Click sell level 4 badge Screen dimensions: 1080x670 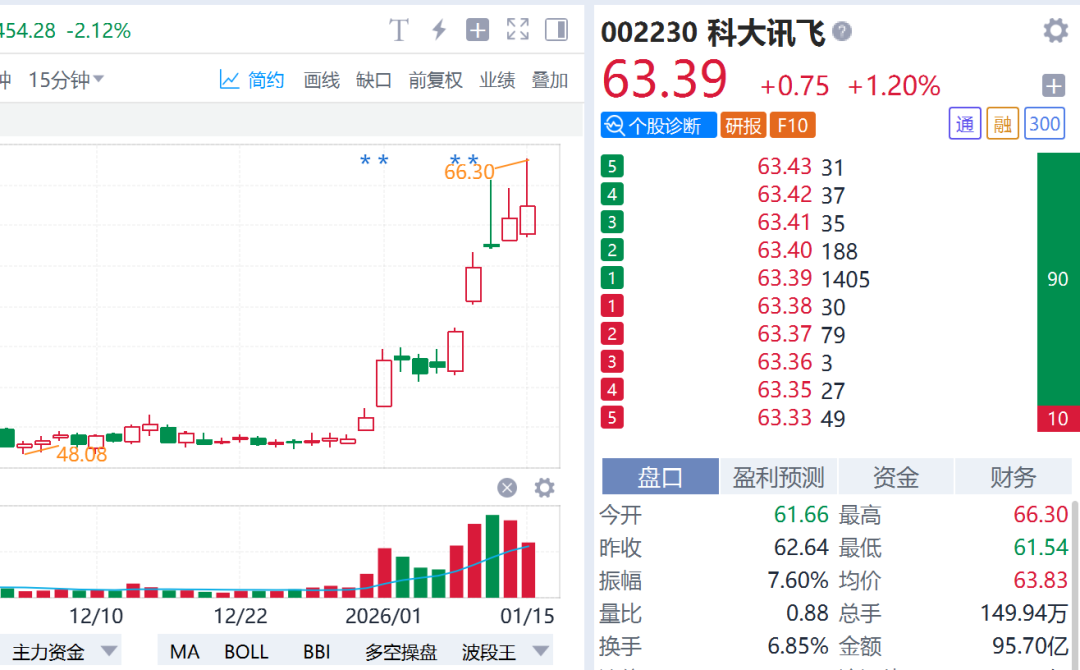[612, 194]
